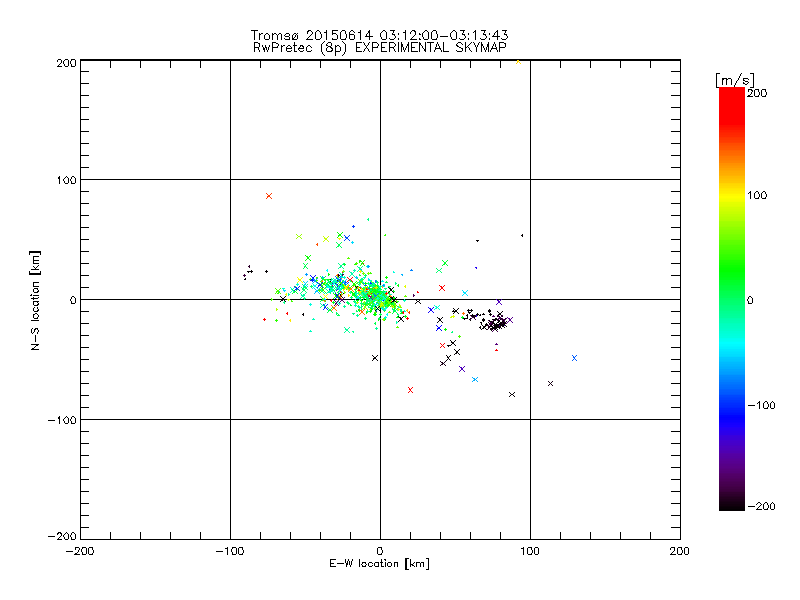Click the x-axis tick label 200

click(x=679, y=551)
